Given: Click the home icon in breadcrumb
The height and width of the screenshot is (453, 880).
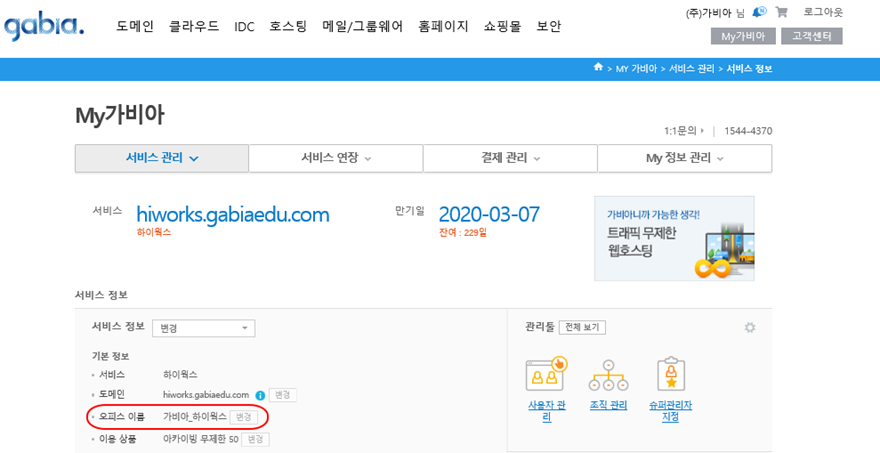Looking at the screenshot, I should (598, 67).
